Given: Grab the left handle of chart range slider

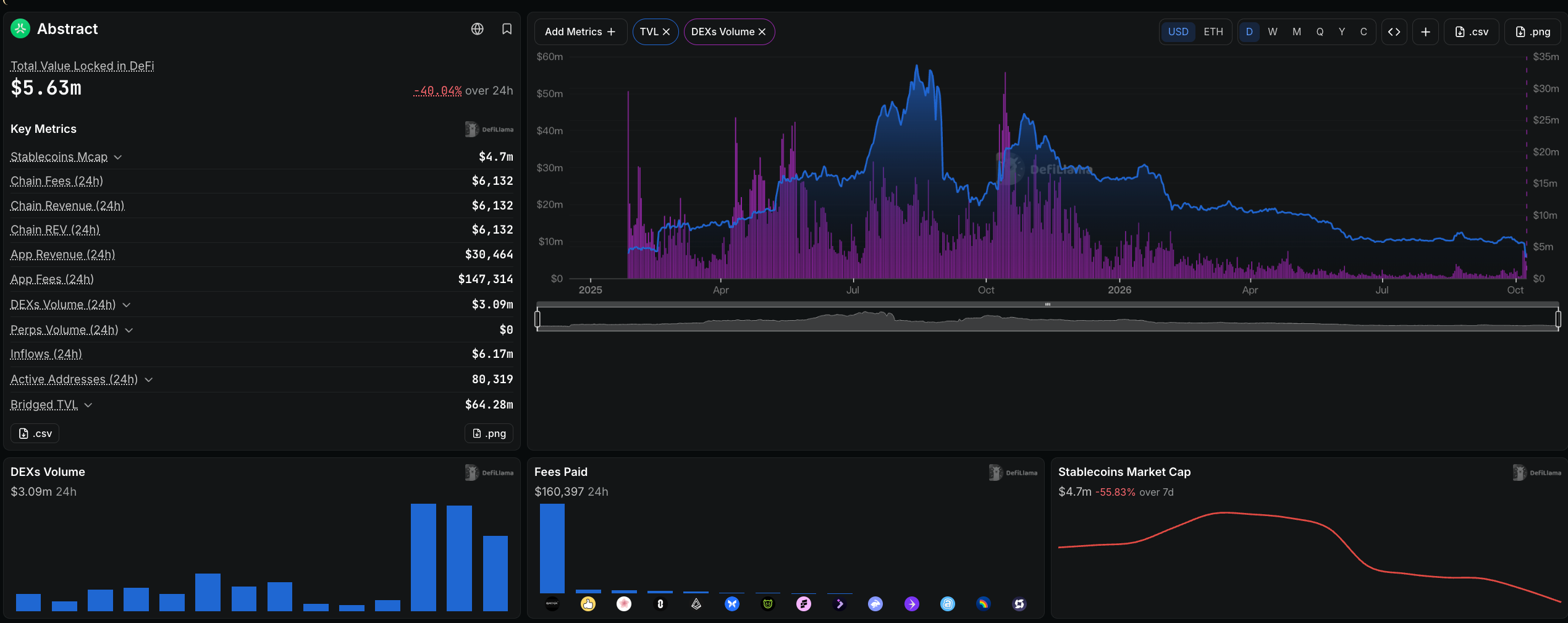Looking at the screenshot, I should tap(537, 319).
